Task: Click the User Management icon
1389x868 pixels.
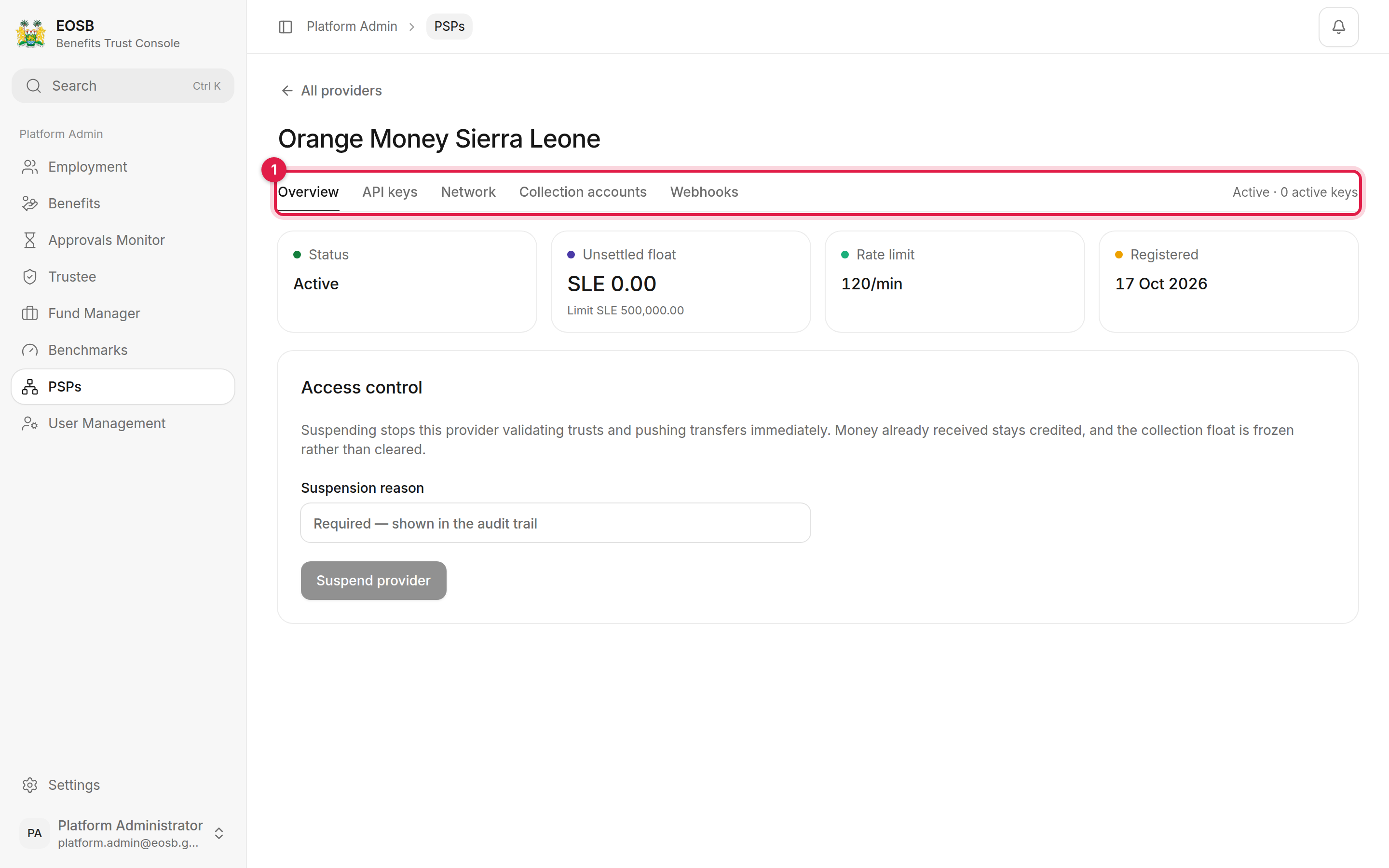Action: pos(30,424)
